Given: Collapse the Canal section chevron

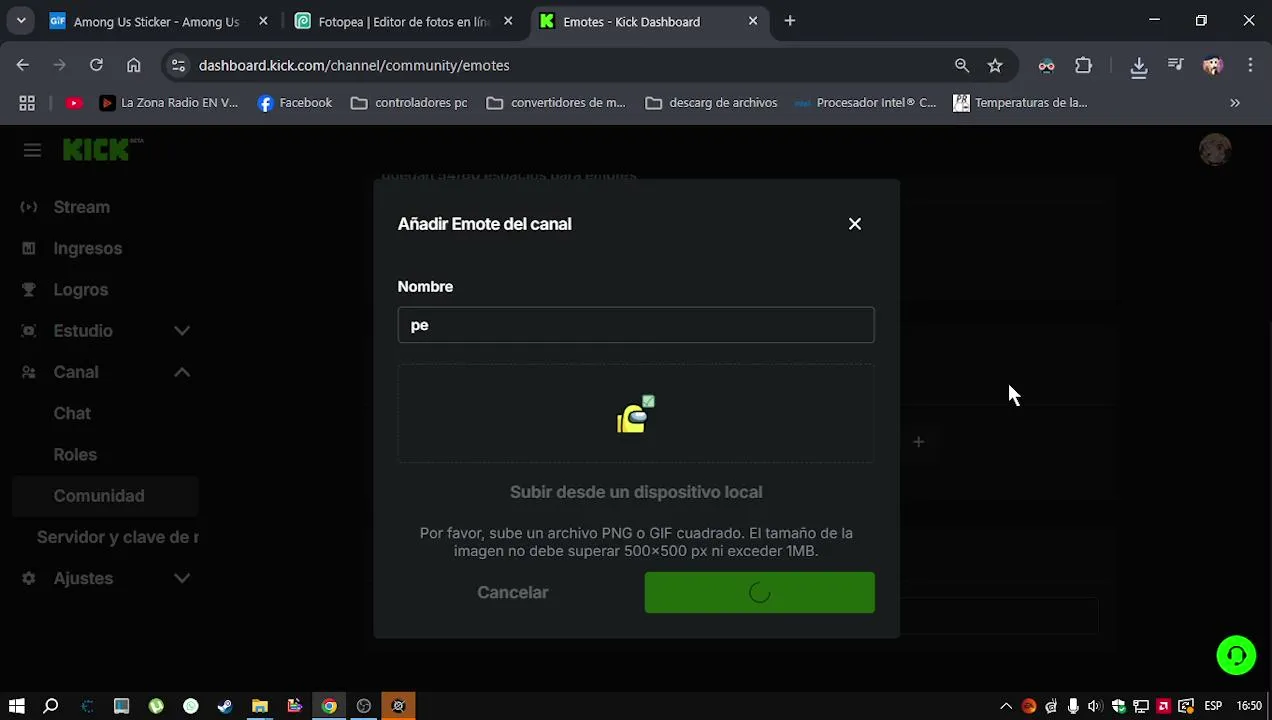Looking at the screenshot, I should (182, 372).
